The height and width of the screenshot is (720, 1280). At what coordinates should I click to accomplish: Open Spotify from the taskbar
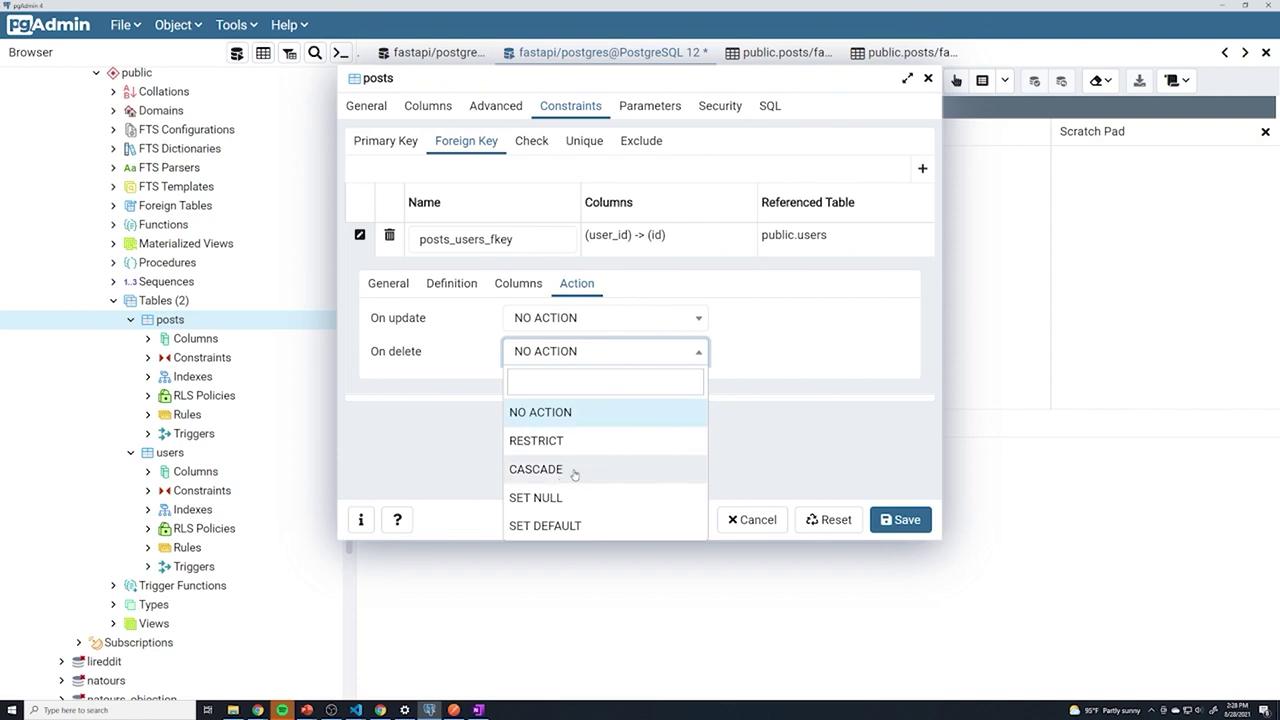click(282, 710)
